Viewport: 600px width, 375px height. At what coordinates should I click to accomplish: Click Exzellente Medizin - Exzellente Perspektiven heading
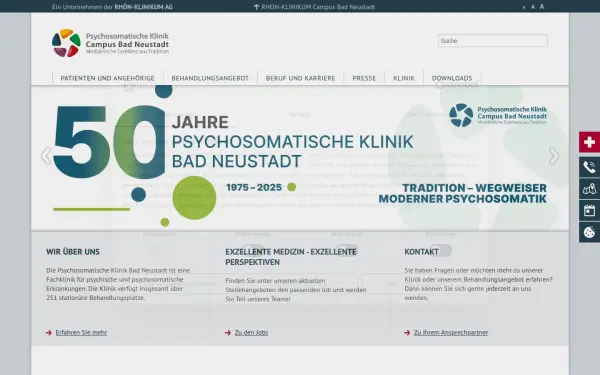click(x=291, y=257)
